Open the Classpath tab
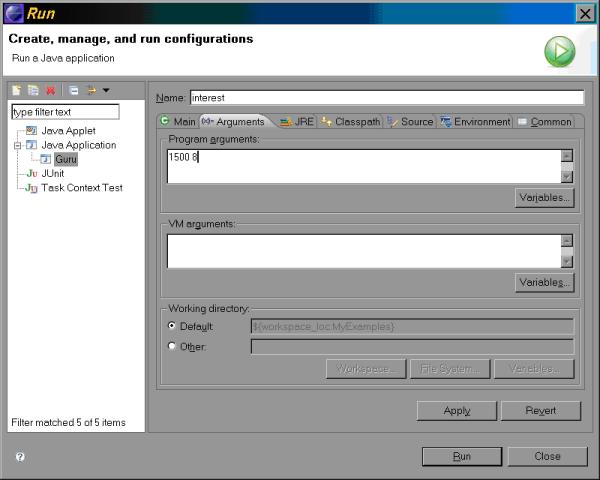The height and width of the screenshot is (480, 600). [350, 121]
